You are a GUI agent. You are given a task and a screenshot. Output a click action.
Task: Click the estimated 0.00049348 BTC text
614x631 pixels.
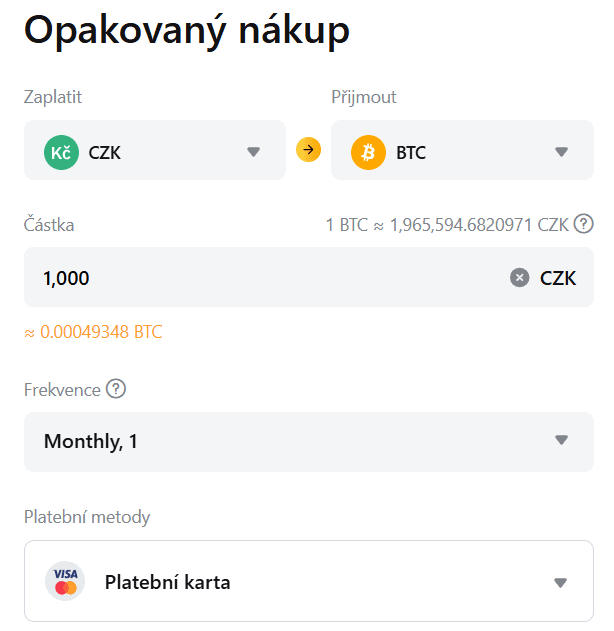[x=93, y=332]
